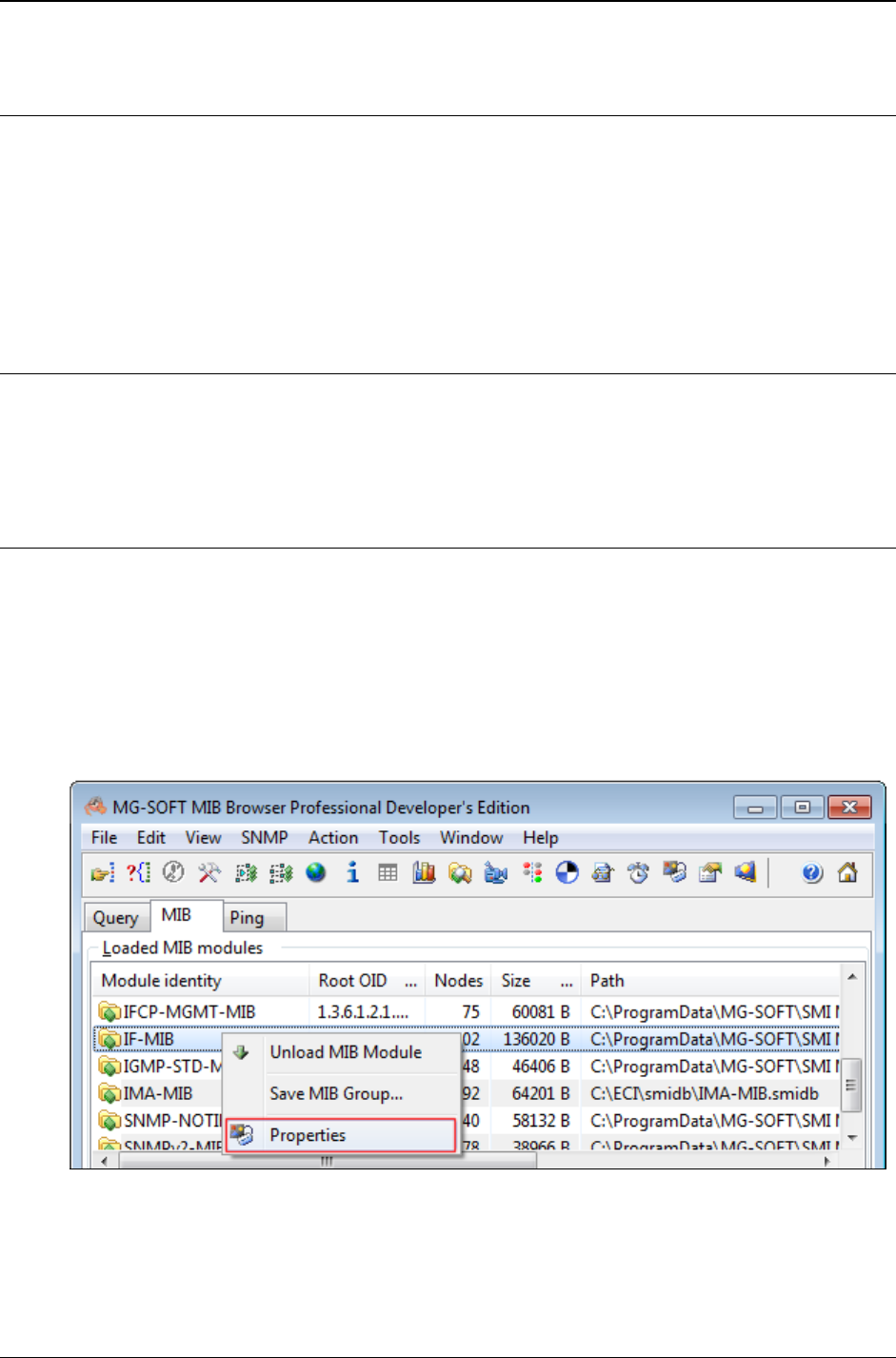Image resolution: width=896 pixels, height=1358 pixels.
Task: Click the Size column header
Action: click(x=535, y=981)
